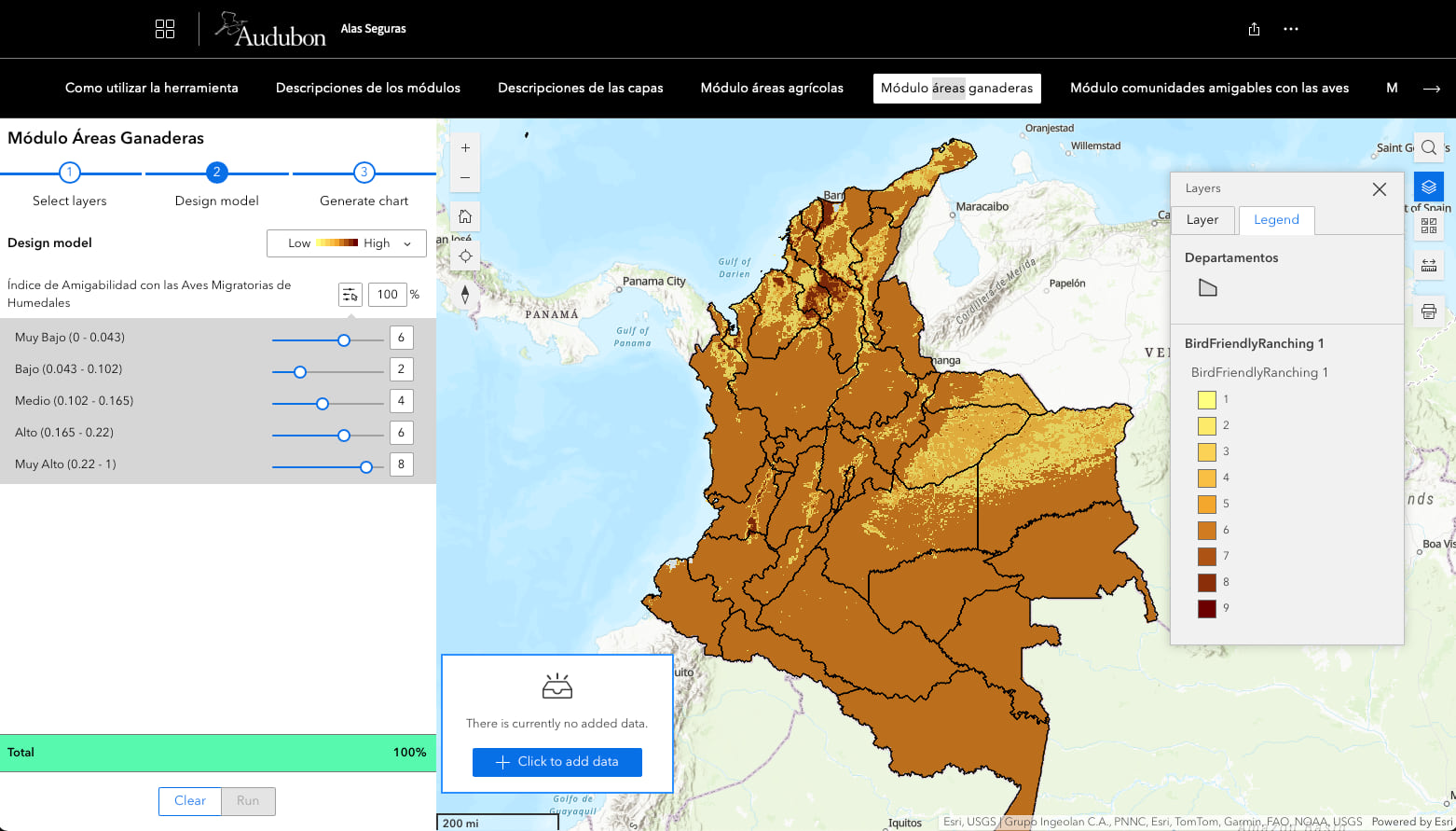1456x831 pixels.
Task: Click to add data button
Action: point(556,762)
